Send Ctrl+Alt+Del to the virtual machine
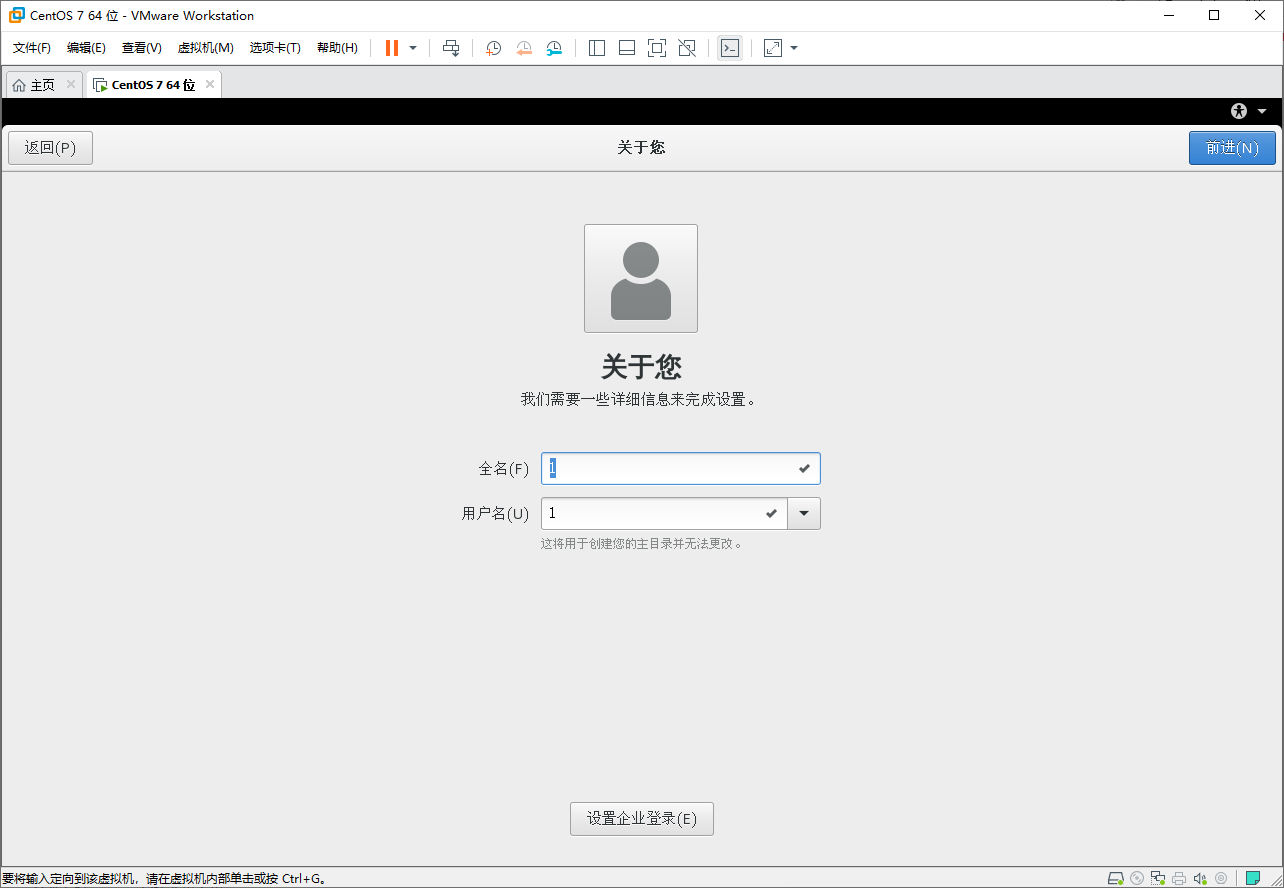The width and height of the screenshot is (1284, 888). point(451,48)
